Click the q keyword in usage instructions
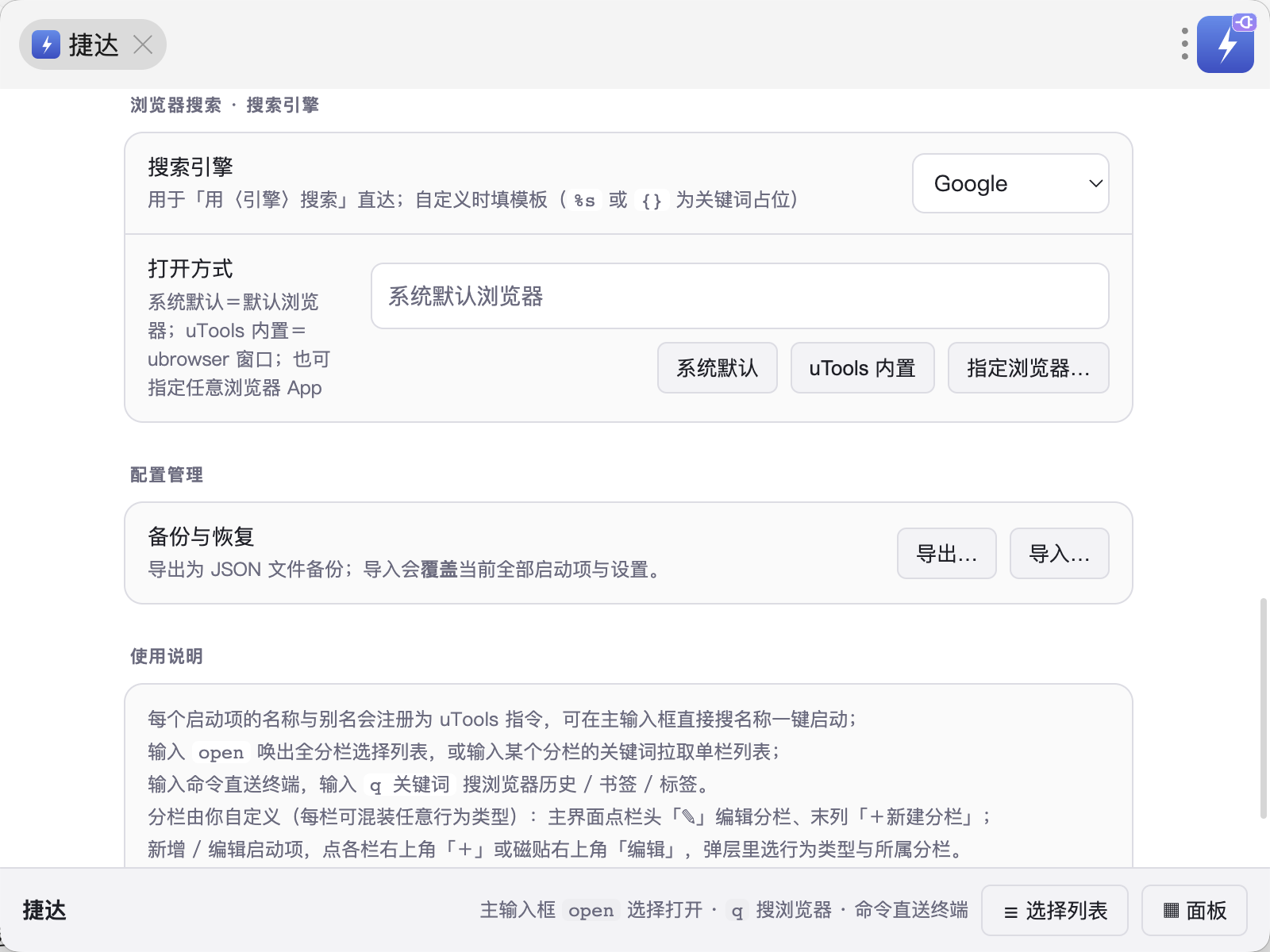The width and height of the screenshot is (1270, 952). [375, 785]
